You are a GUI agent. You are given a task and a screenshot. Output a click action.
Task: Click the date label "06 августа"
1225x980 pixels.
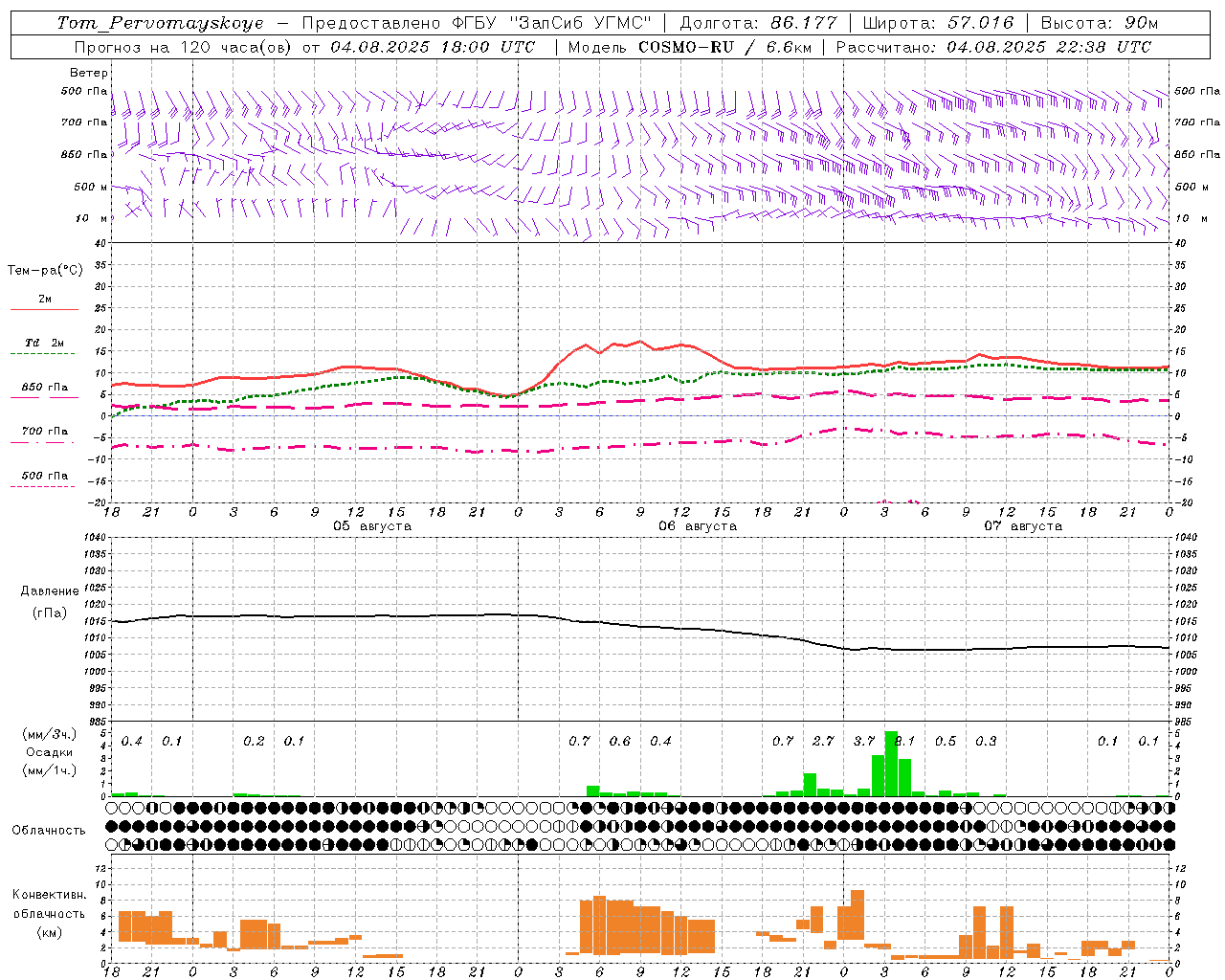point(698,526)
